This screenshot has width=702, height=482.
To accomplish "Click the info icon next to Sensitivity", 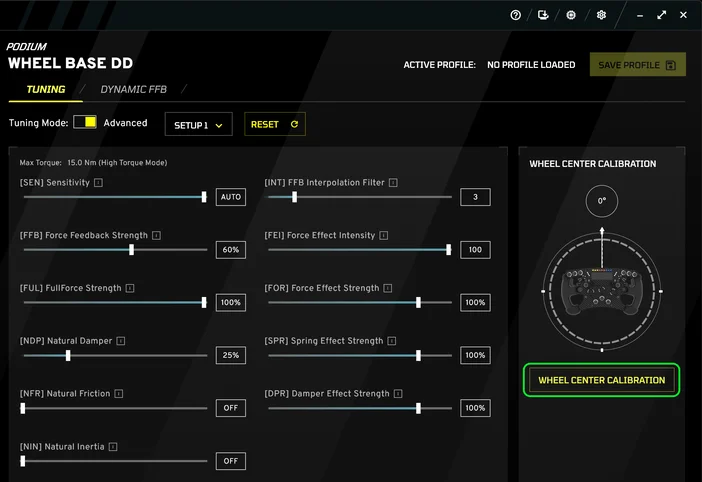I will 98,183.
